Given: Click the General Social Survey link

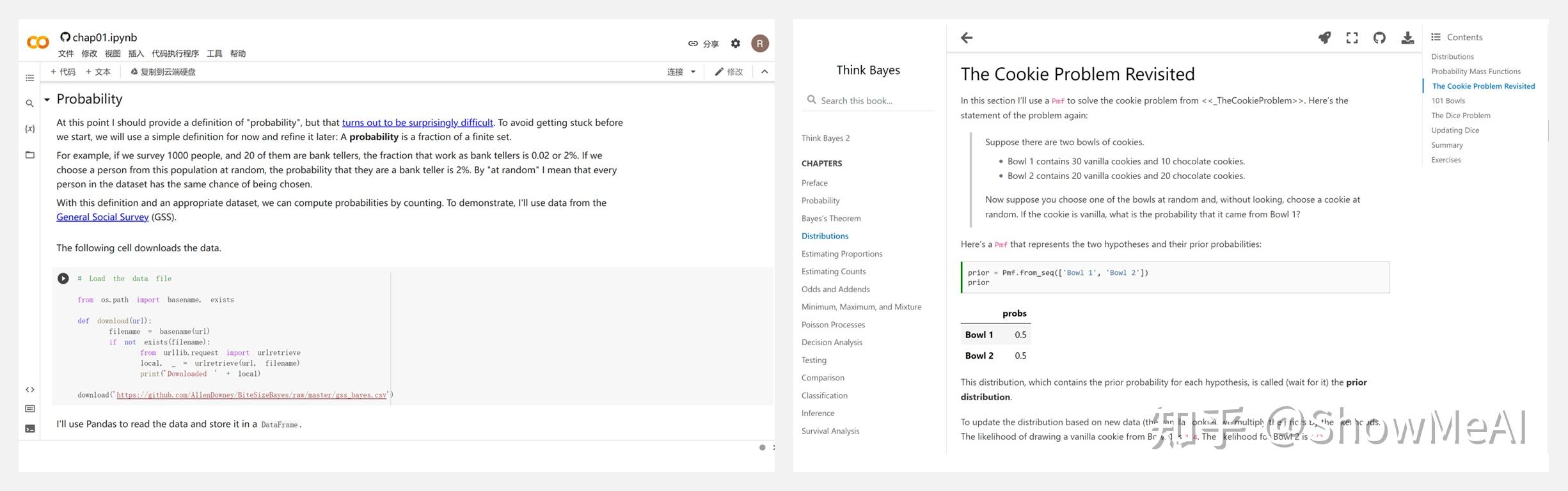Looking at the screenshot, I should [x=102, y=217].
